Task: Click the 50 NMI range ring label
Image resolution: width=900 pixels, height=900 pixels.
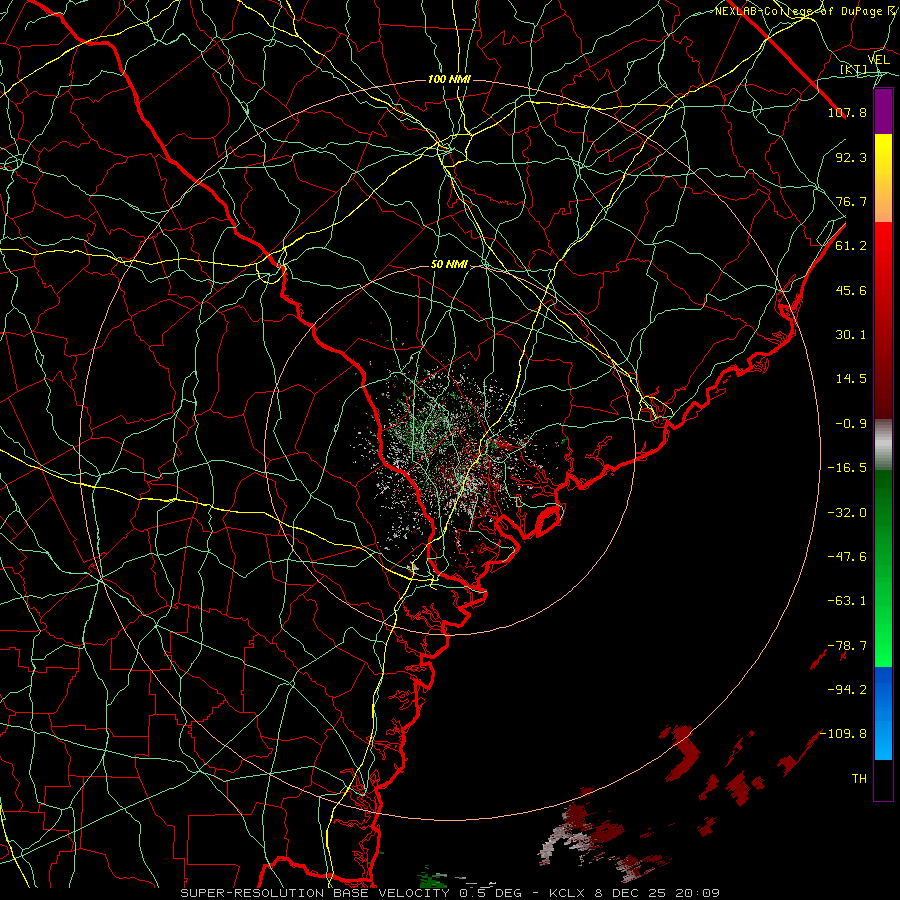Action: pos(449,264)
